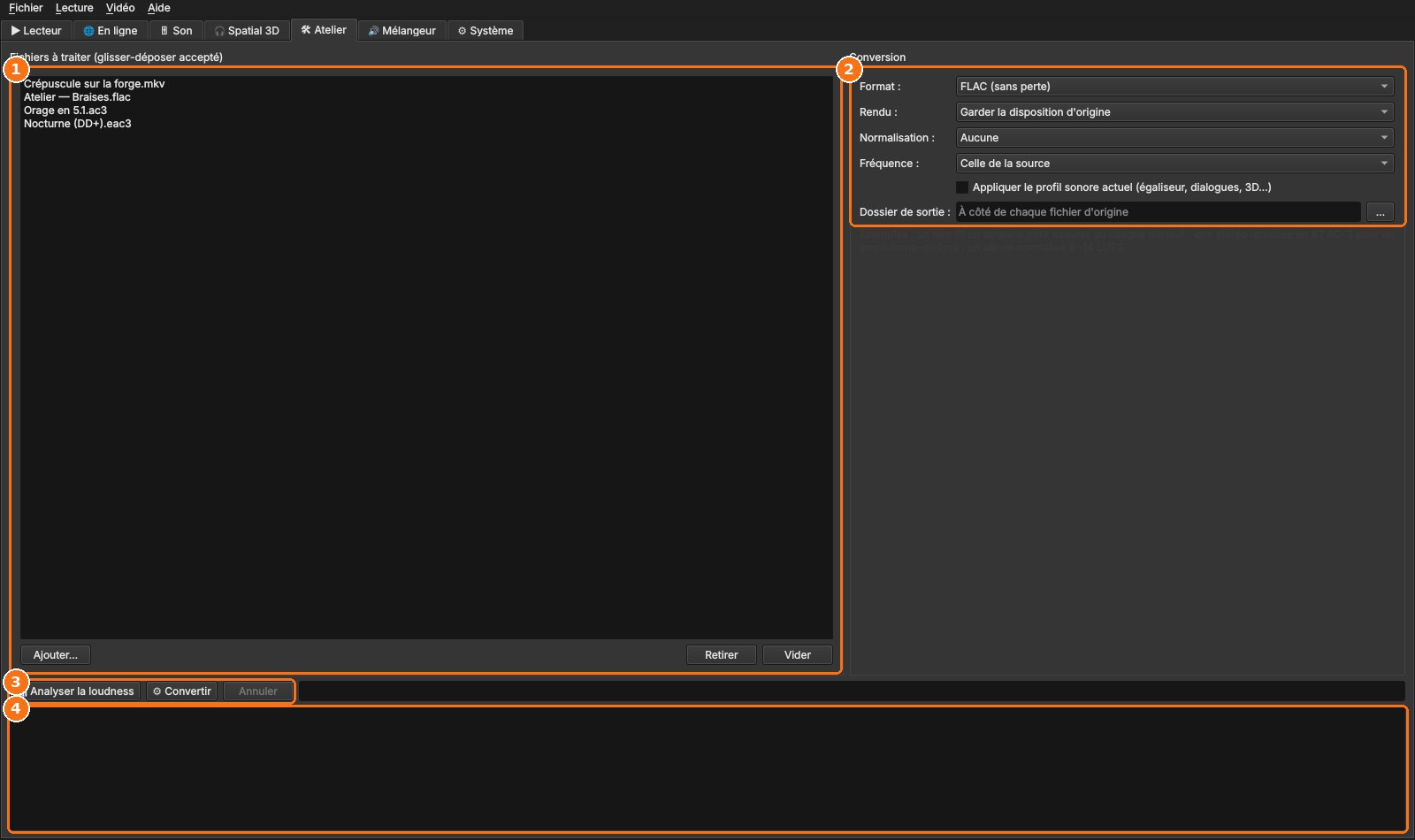Select file Orage en 5.1.ac3

pyautogui.click(x=426, y=111)
